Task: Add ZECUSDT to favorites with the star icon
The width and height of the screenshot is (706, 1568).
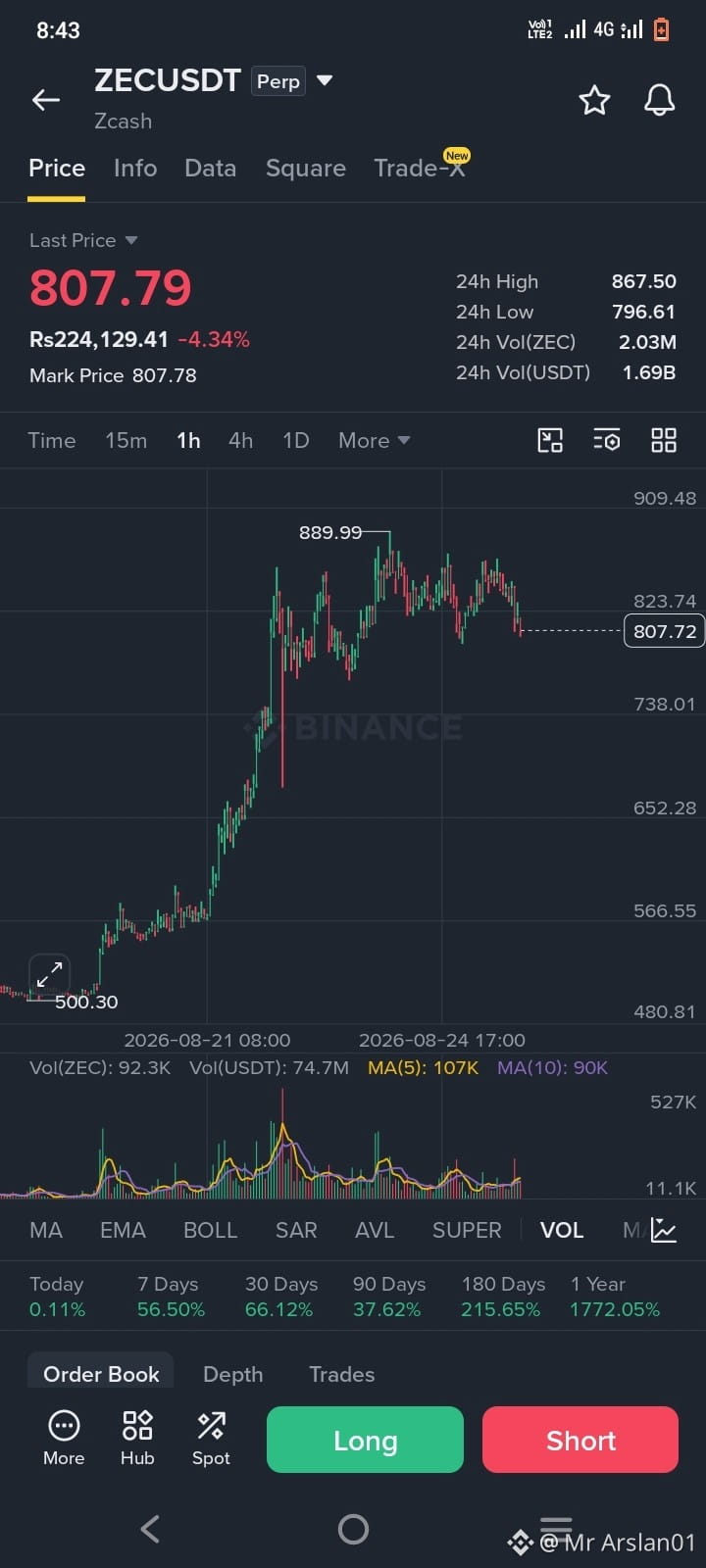Action: click(594, 100)
